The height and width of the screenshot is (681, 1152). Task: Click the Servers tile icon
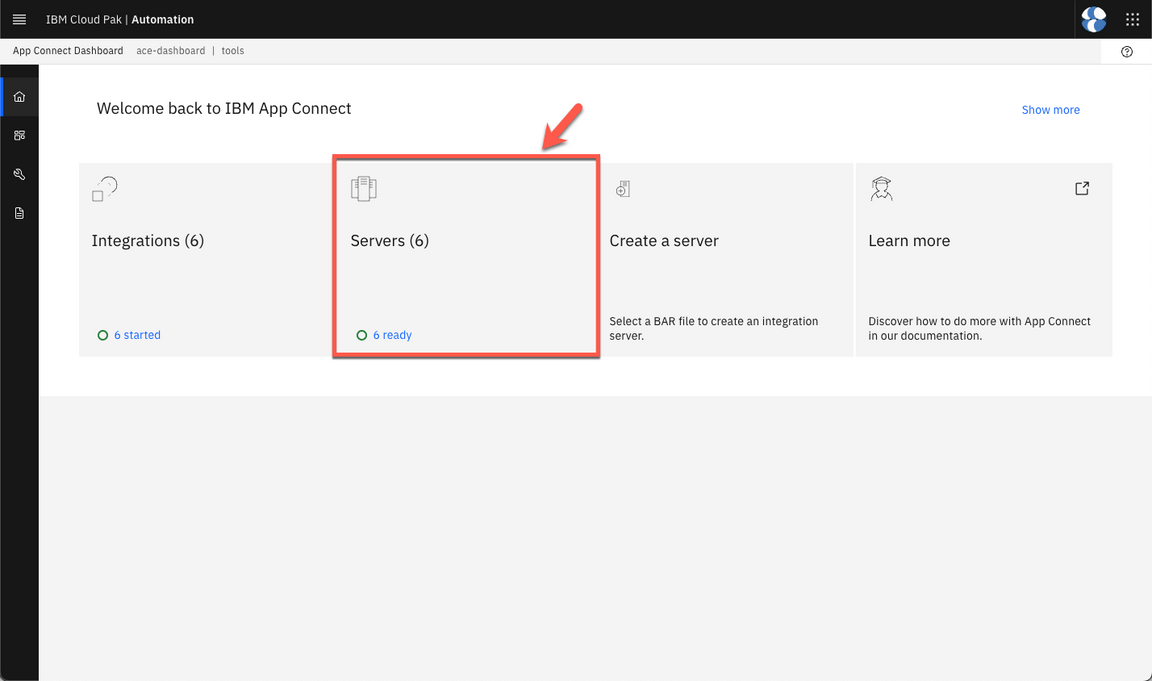(364, 188)
